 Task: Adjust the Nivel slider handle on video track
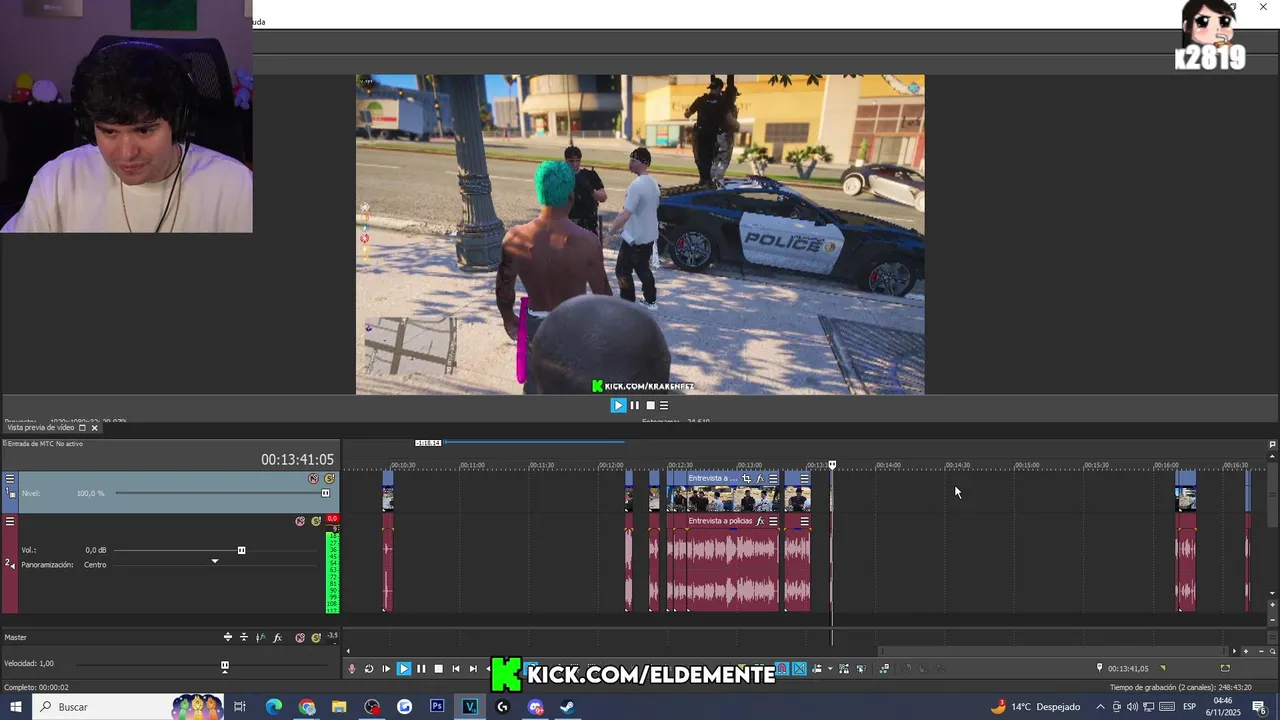click(325, 493)
